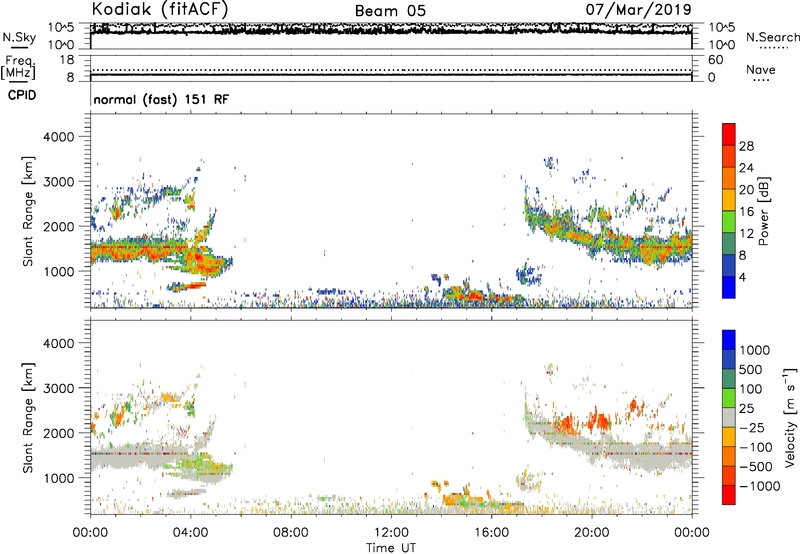Screen dimensions: 800x554
Task: Click the "Time UT" axis label
Action: (391, 548)
